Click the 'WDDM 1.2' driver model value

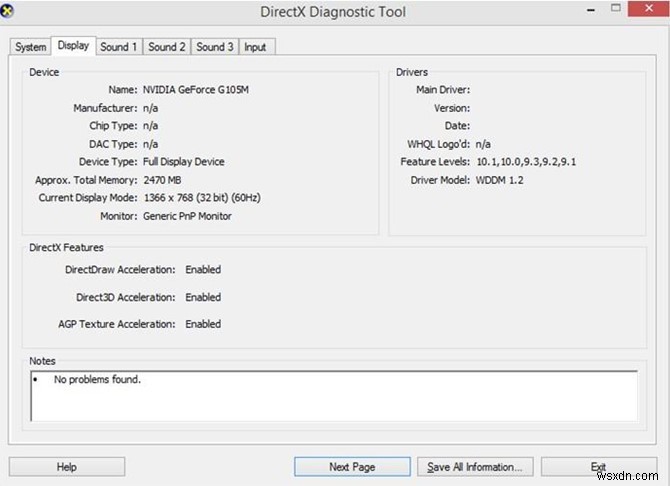click(500, 180)
